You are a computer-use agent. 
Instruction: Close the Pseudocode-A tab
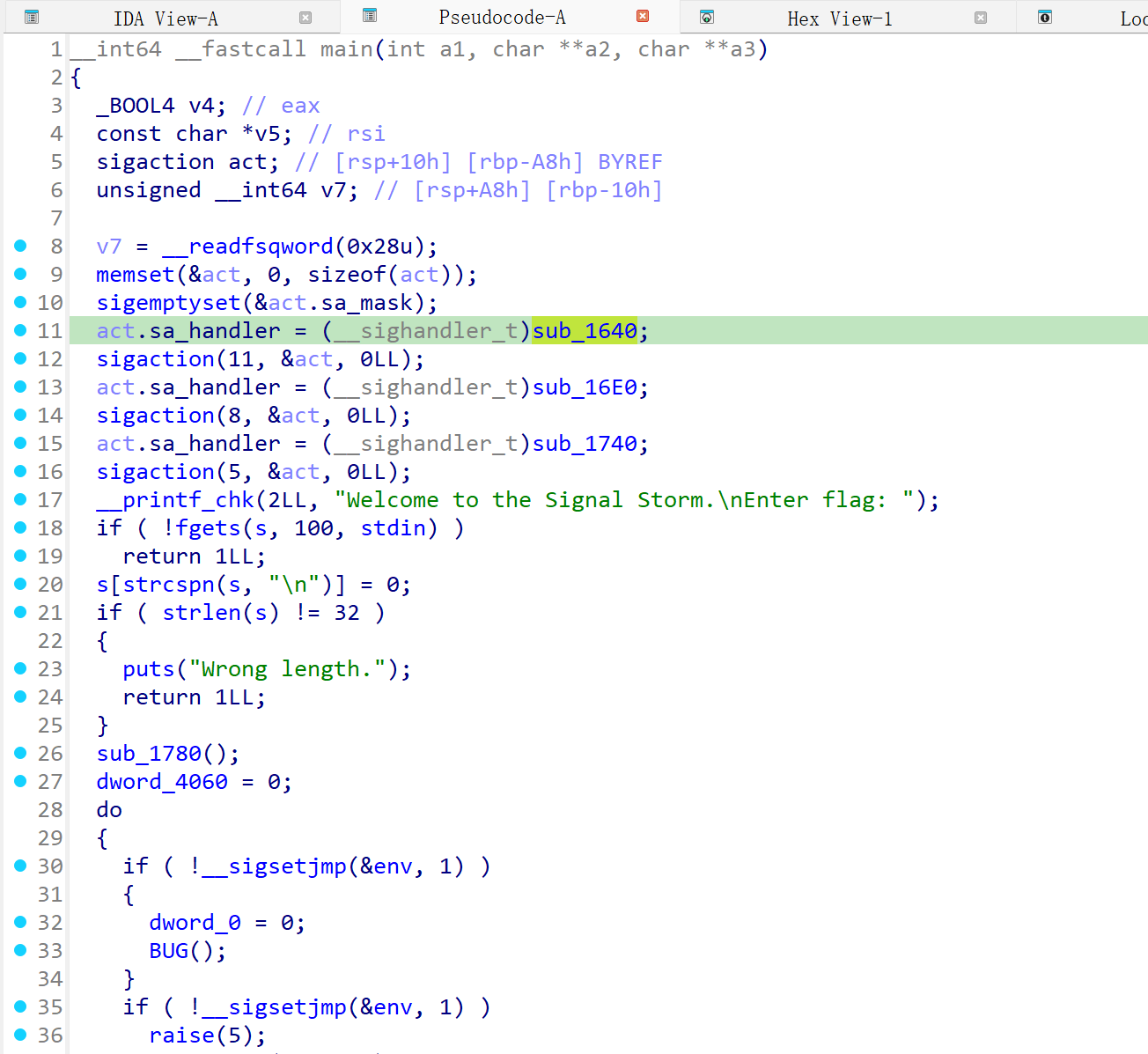coord(643,16)
